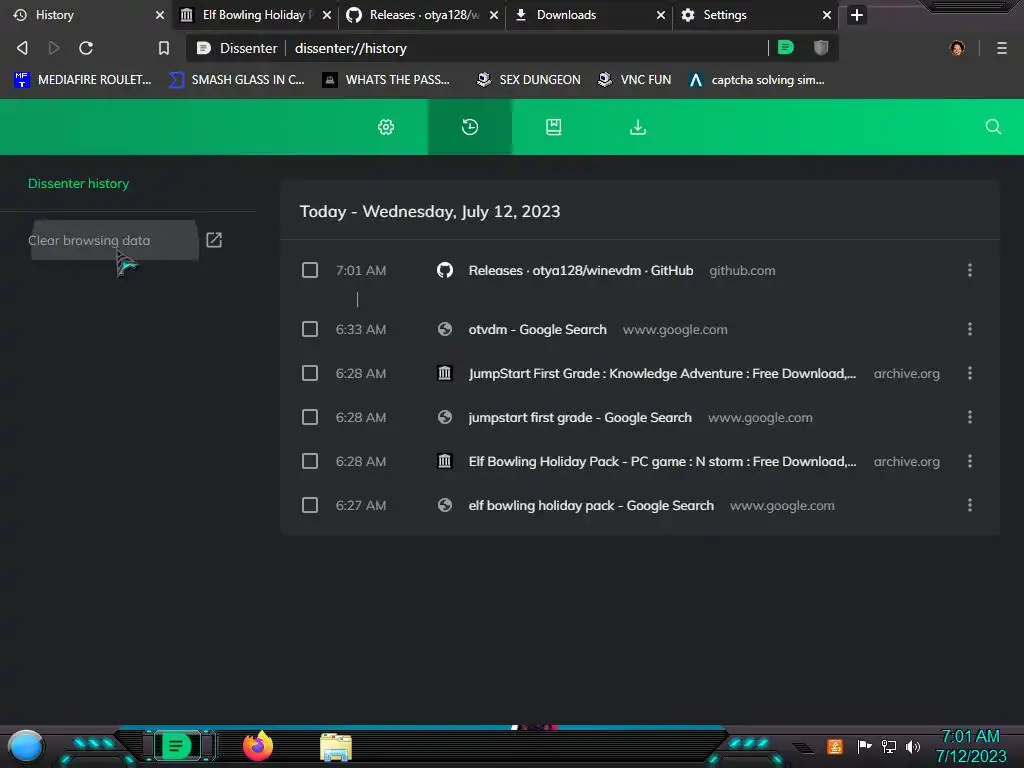Open the Action Center flag tray icon
Screen dimensions: 1024x768
tap(865, 746)
